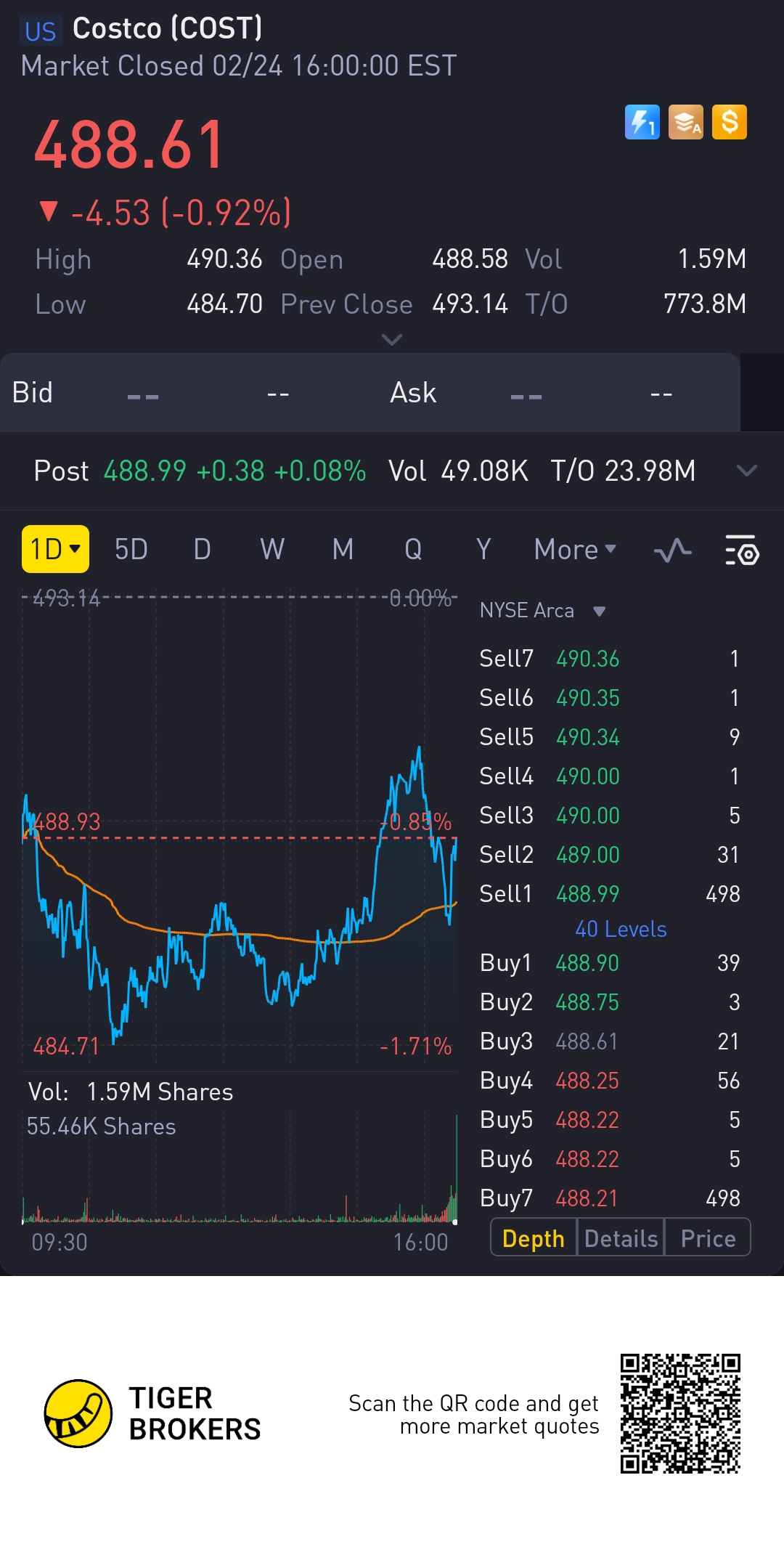Tap the 488.93 chart price label
Screen dimensions: 784x1552
pyautogui.click(x=67, y=822)
